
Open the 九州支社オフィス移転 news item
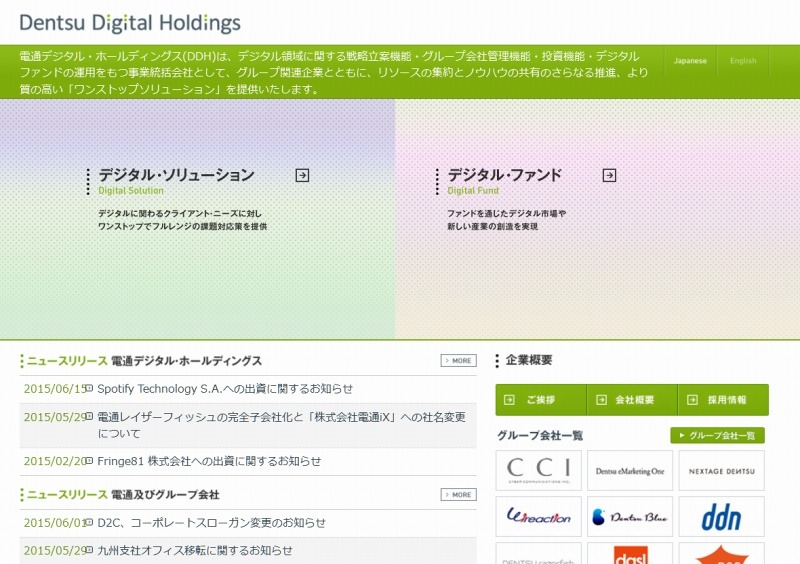195,550
